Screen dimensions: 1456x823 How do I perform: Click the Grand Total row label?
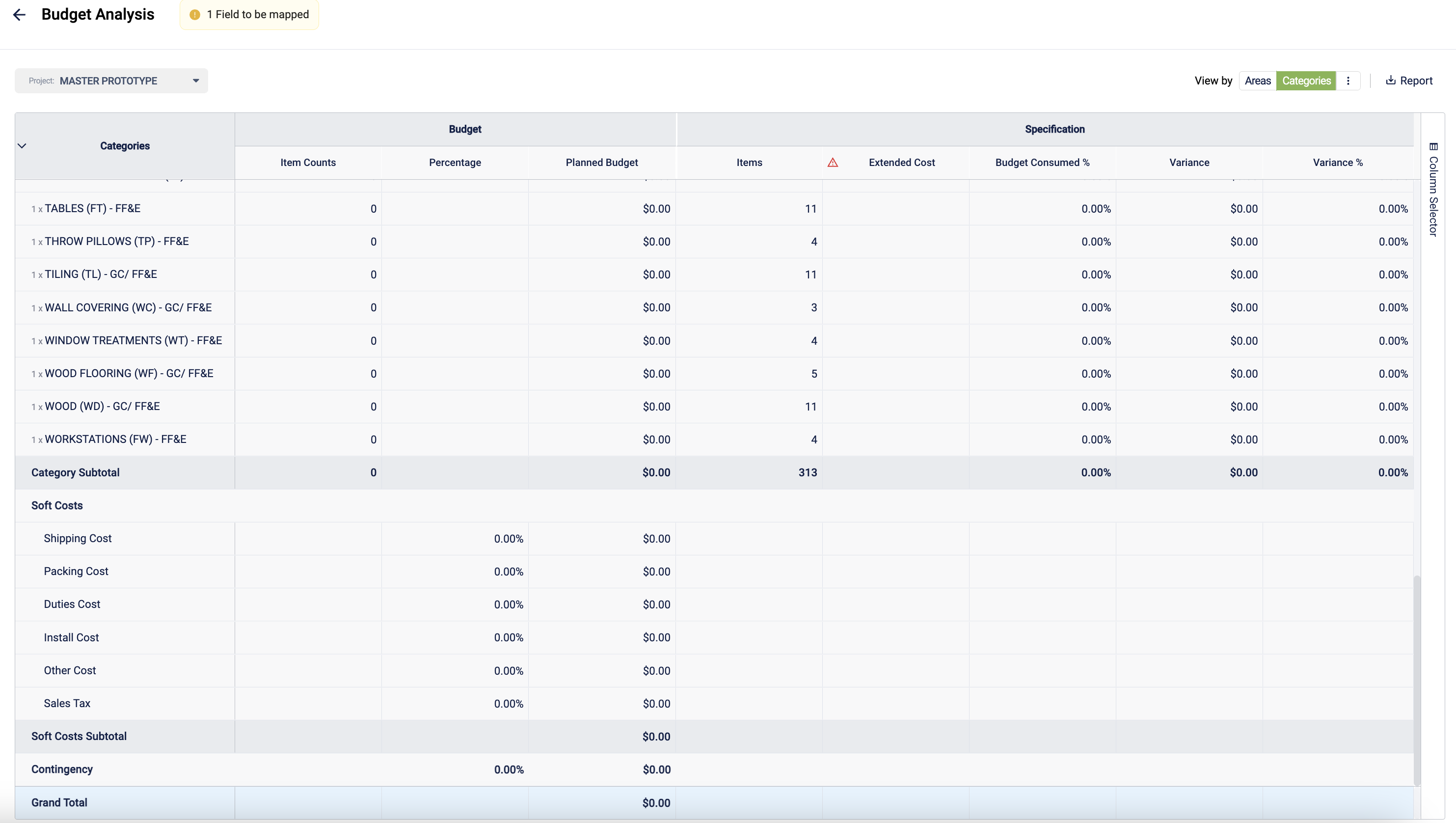(x=59, y=803)
